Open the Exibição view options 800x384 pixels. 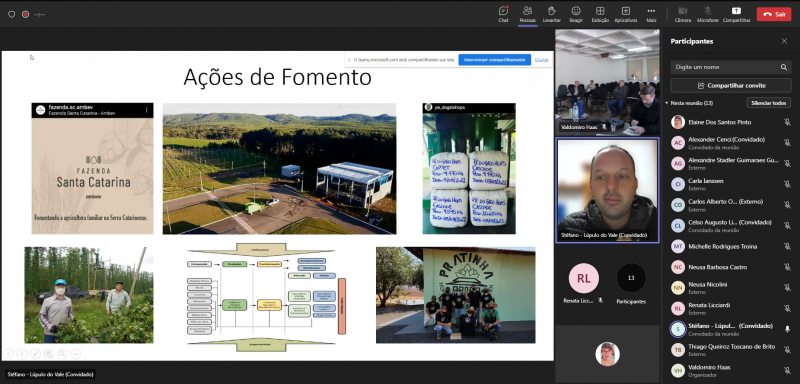coord(600,14)
